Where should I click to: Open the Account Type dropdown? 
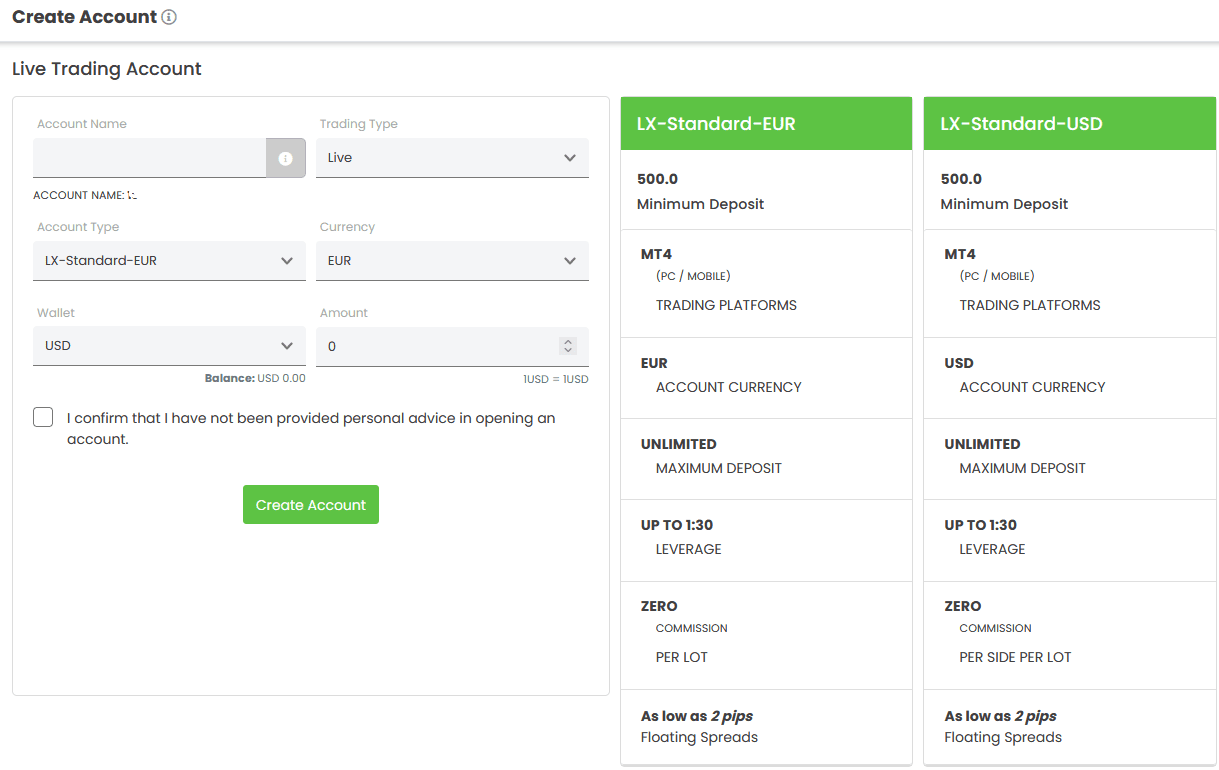tap(169, 261)
